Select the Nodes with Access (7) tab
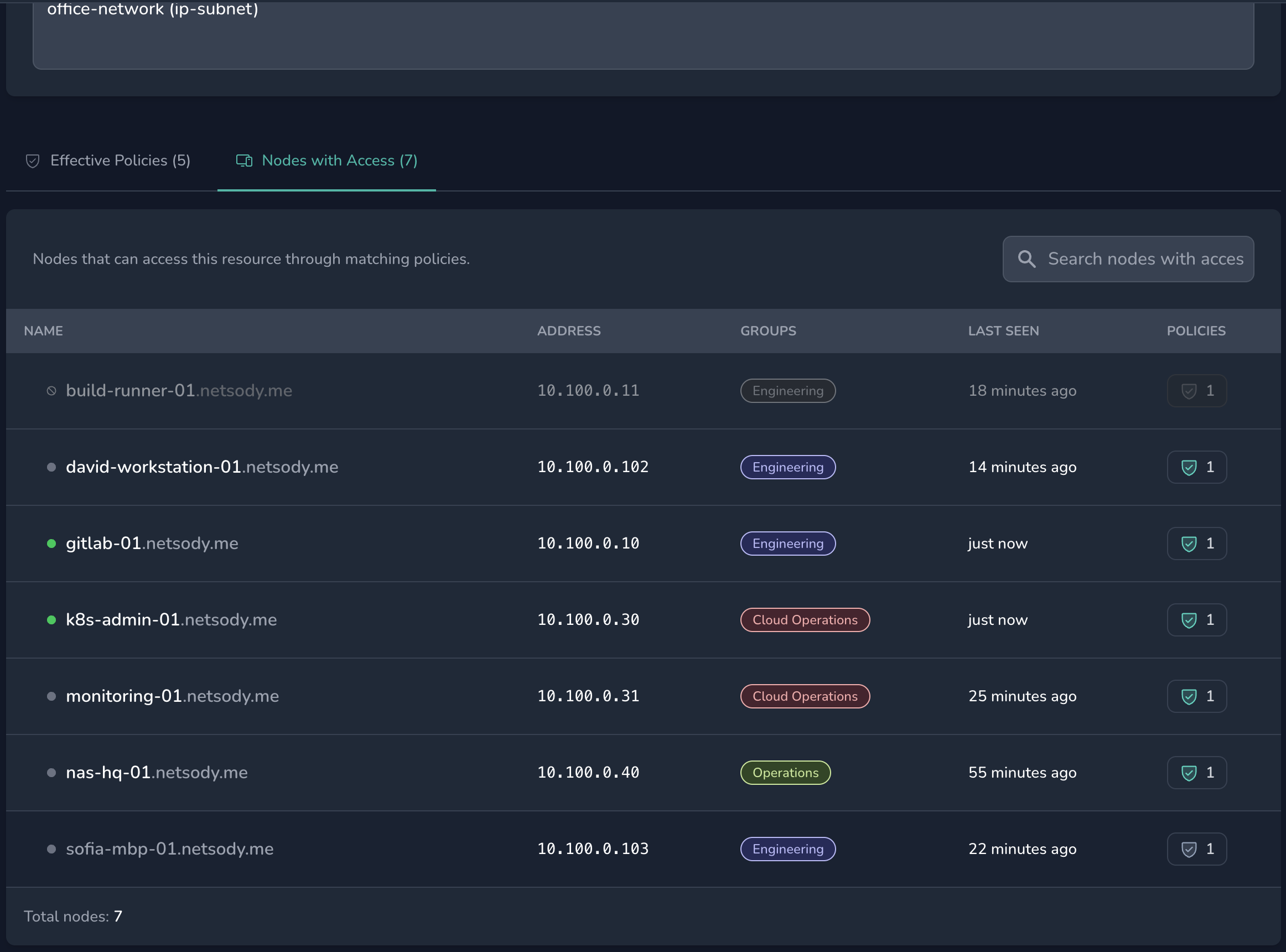Viewport: 1286px width, 952px height. 326,161
